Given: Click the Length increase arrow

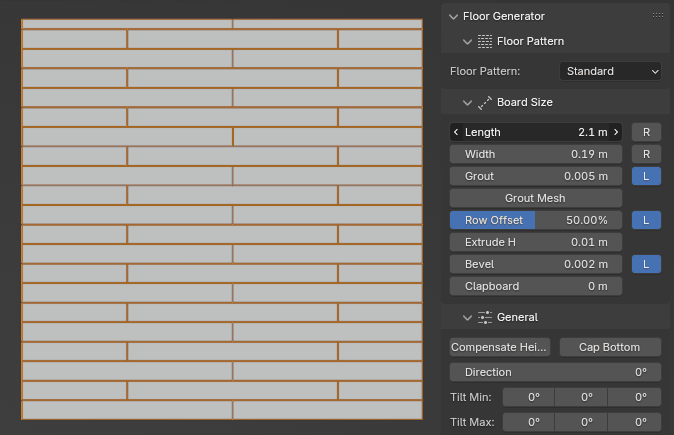Looking at the screenshot, I should [x=616, y=132].
